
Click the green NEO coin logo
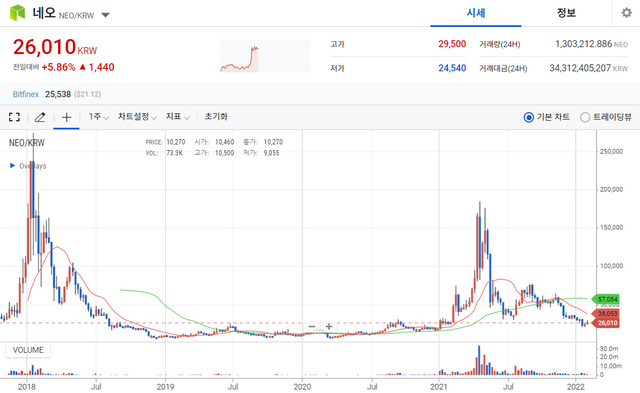pos(17,13)
